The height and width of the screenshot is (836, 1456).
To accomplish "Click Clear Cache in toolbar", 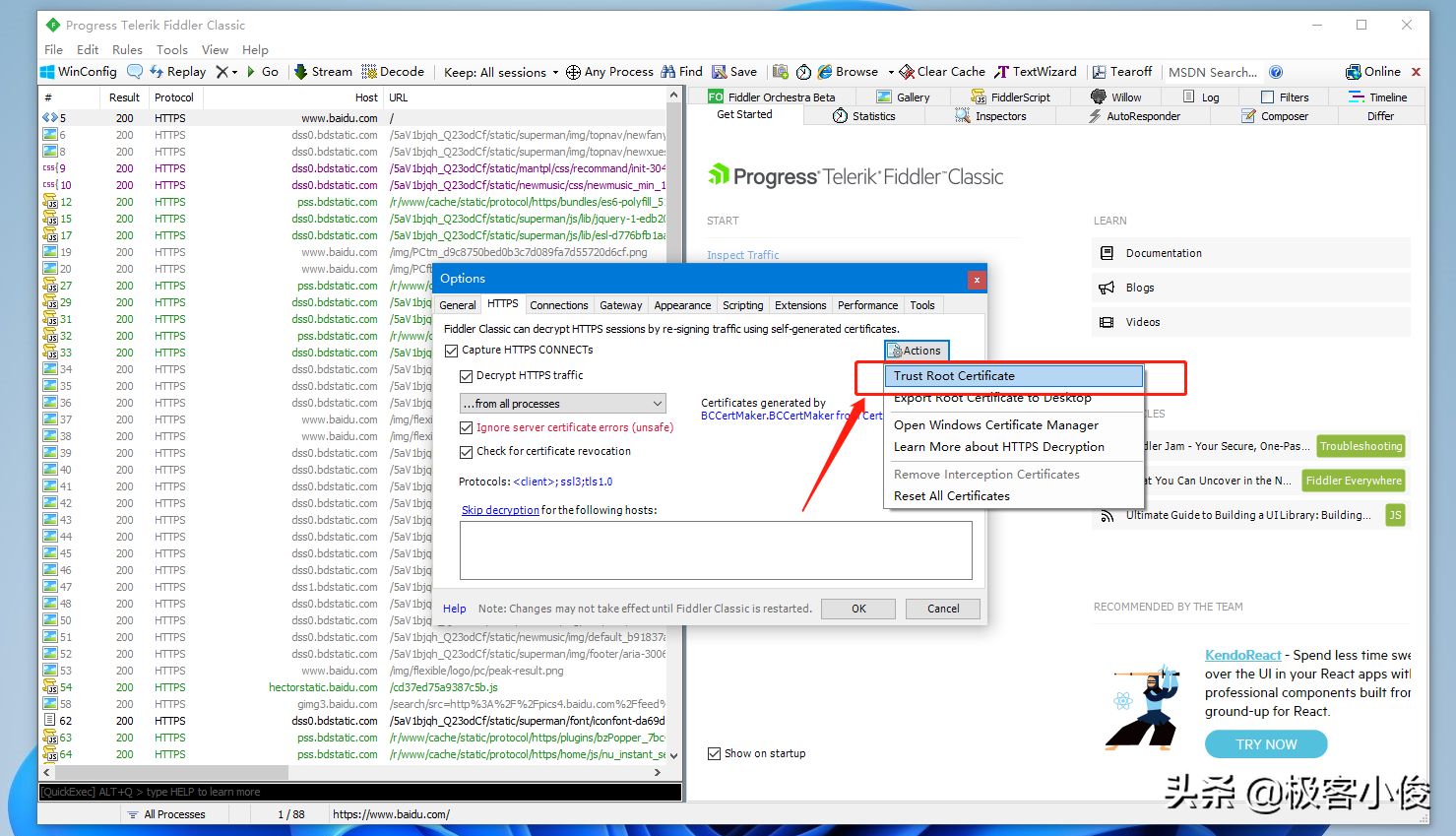I will (x=942, y=72).
